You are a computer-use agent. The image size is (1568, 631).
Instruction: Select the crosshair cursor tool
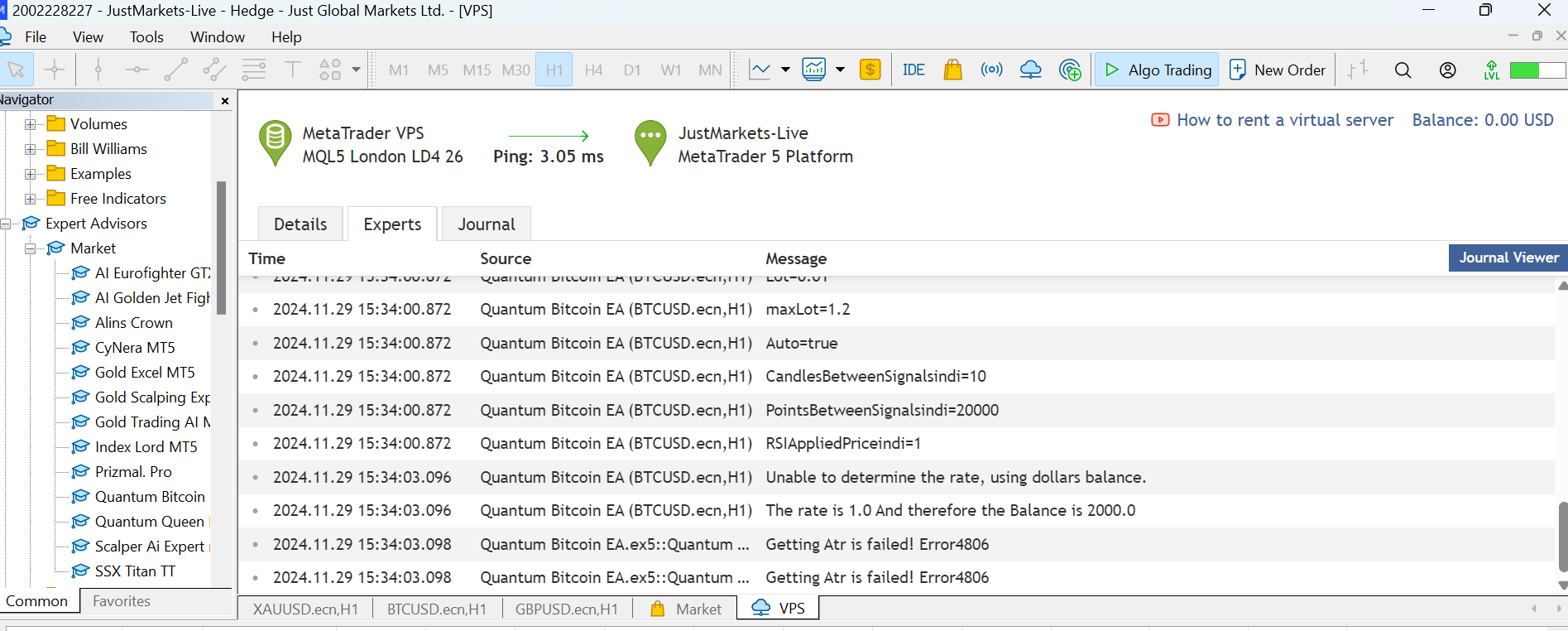point(55,70)
